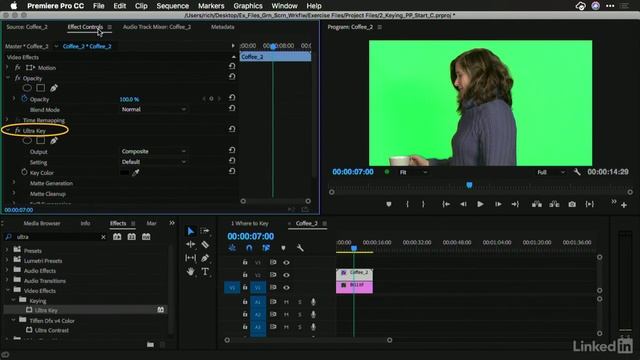Viewport: 640px width, 360px height.
Task: Pick pen mask tool under Opacity
Action: coord(54,88)
